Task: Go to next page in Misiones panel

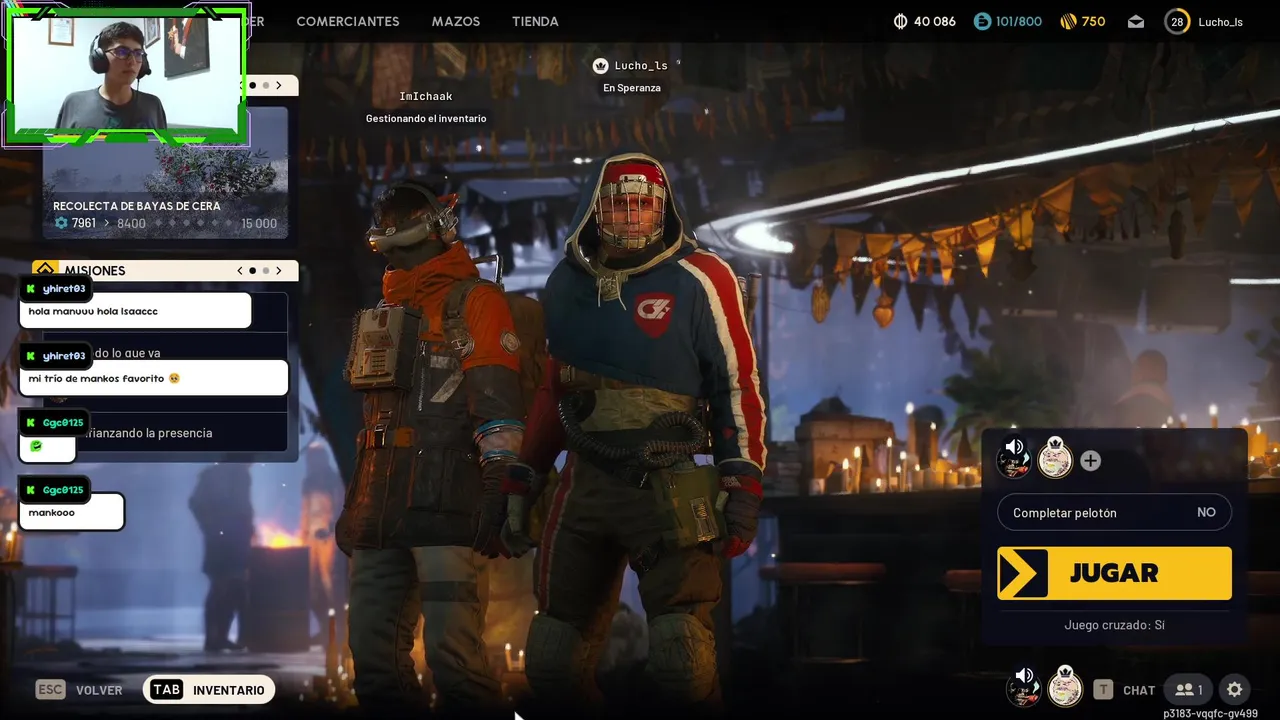Action: [x=279, y=270]
